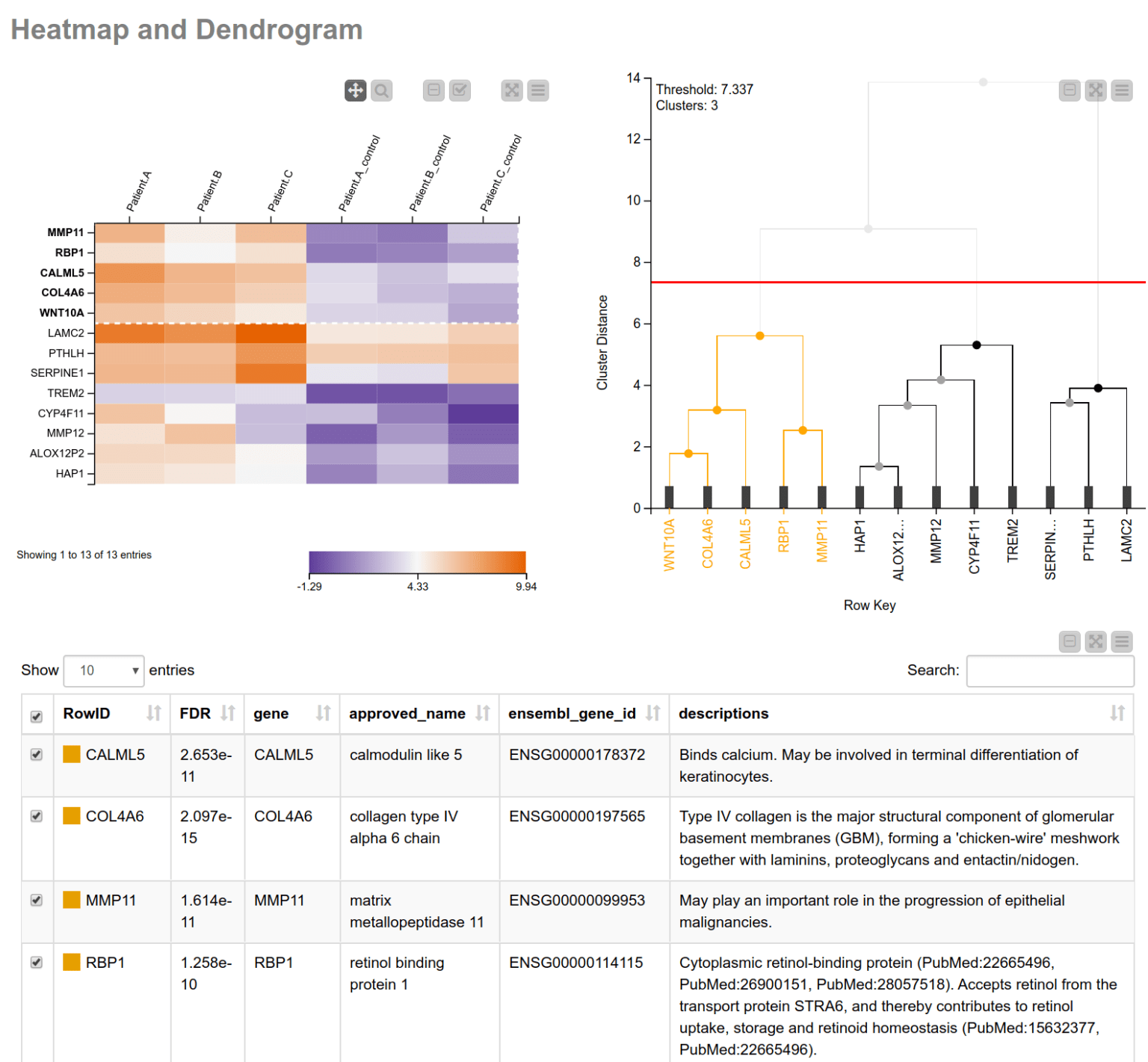Screen dimensions: 1148x1062
Task: Click the heatmap color scale legend bar
Action: pos(417,562)
